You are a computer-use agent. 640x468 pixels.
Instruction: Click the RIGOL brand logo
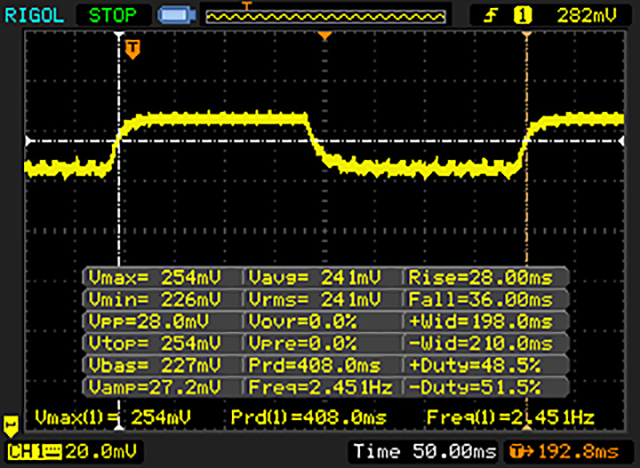34,16
